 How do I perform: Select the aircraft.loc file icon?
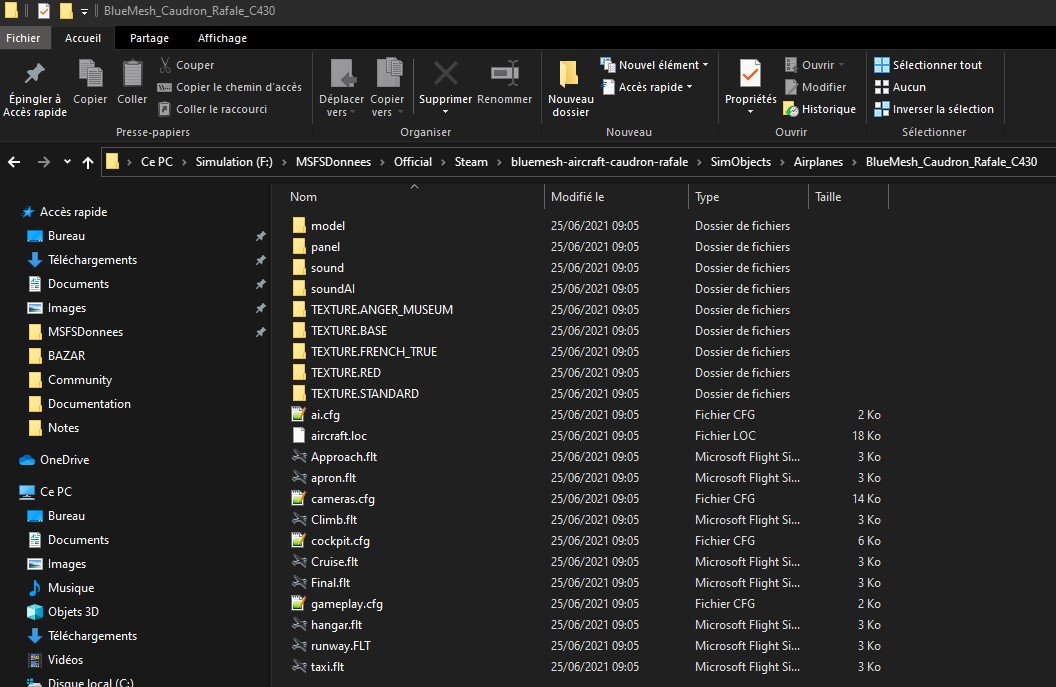click(299, 435)
